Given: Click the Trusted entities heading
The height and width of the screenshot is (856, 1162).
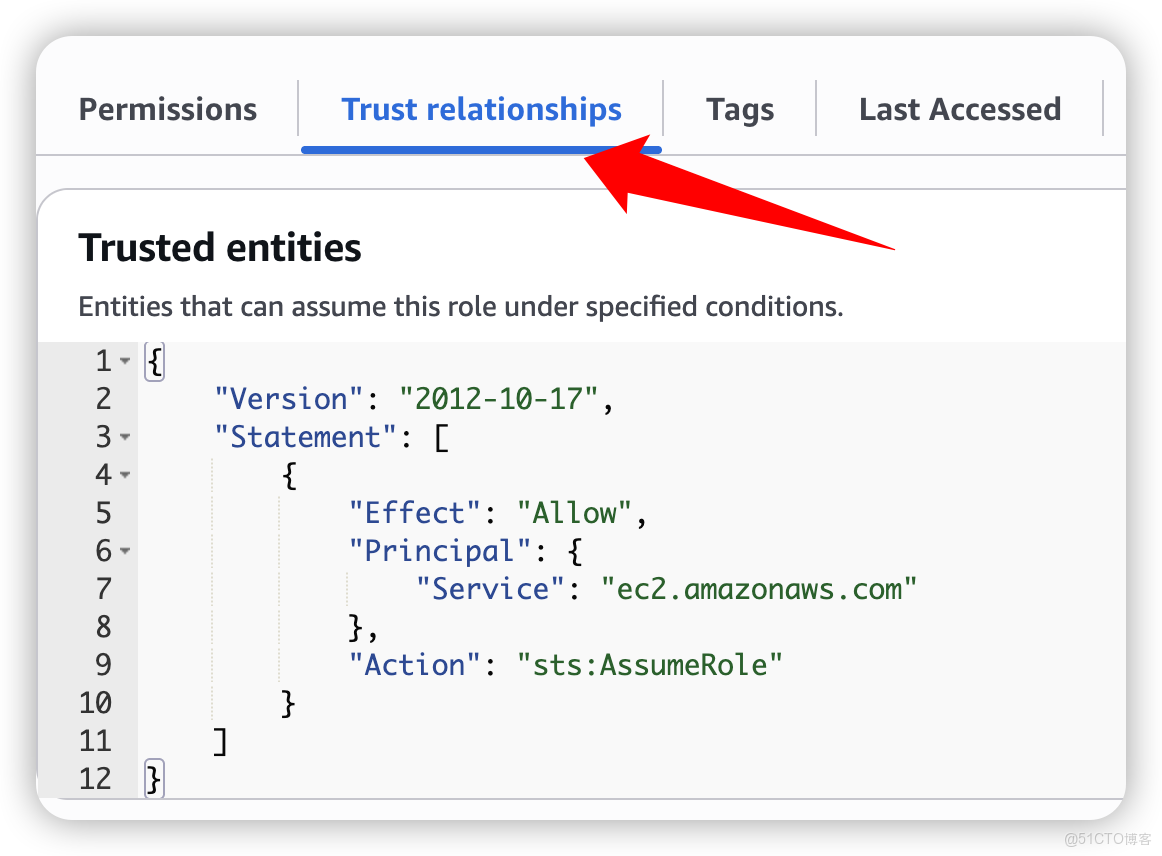Looking at the screenshot, I should 220,247.
